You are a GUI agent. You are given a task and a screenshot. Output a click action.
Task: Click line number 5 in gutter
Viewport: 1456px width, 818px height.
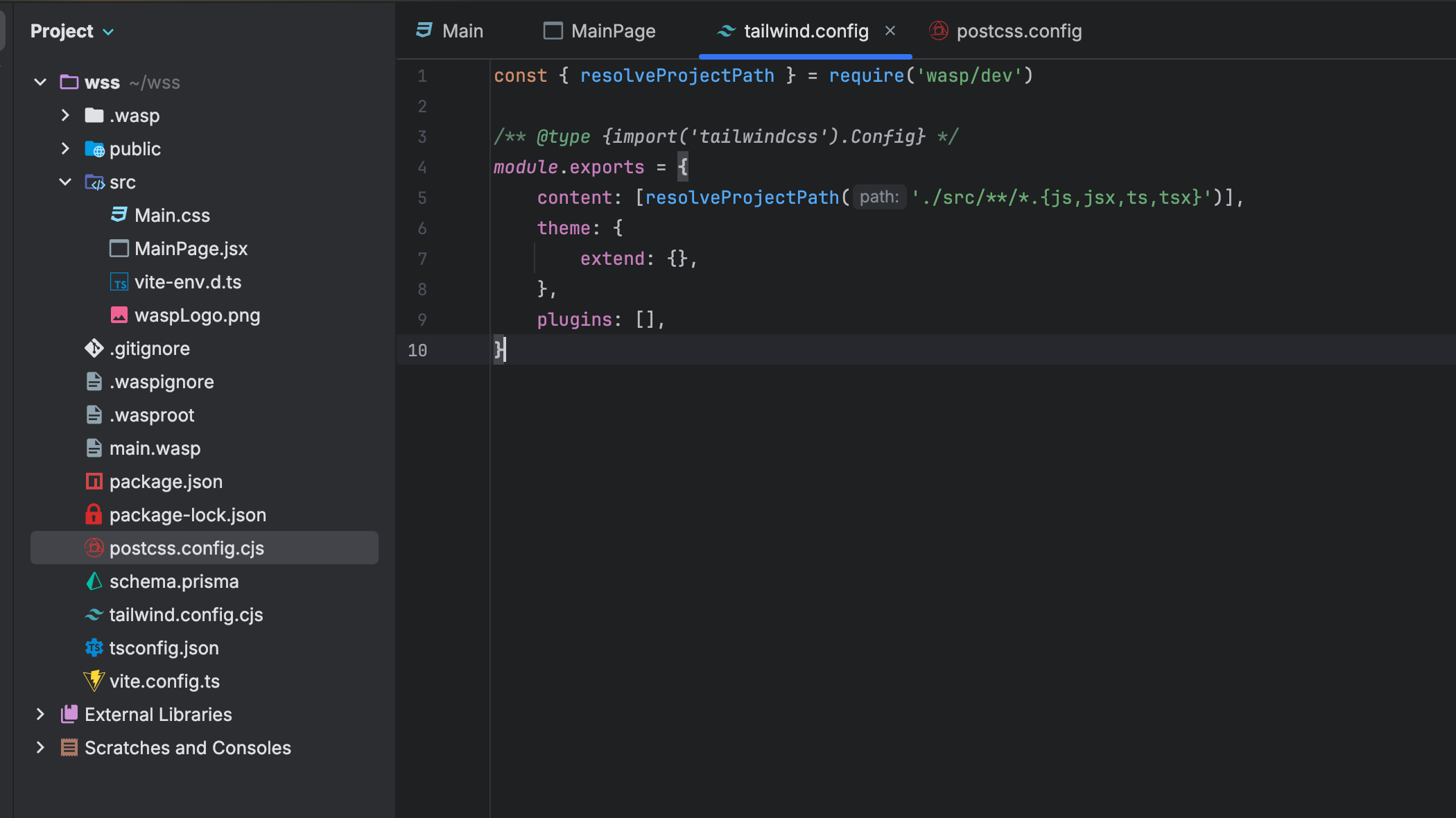[422, 198]
